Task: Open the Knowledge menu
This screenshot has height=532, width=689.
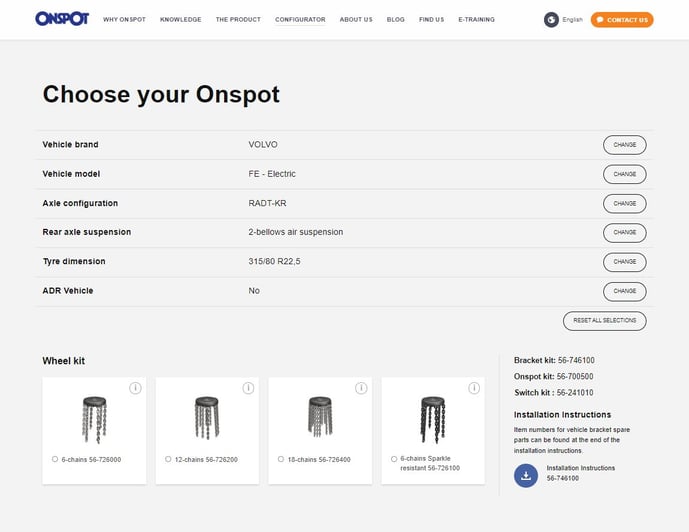Action: pyautogui.click(x=181, y=20)
